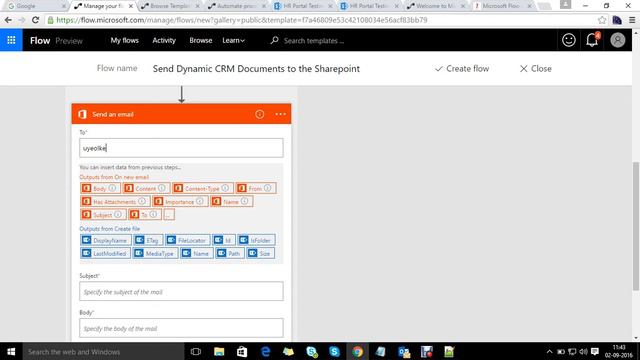Insert the Content-Type token
The width and height of the screenshot is (640, 360).
[202, 188]
